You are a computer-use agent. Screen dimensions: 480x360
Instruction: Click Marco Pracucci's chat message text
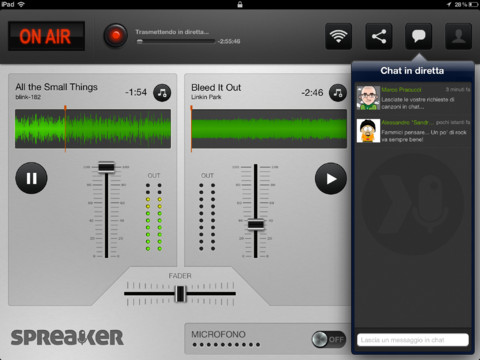(418, 103)
